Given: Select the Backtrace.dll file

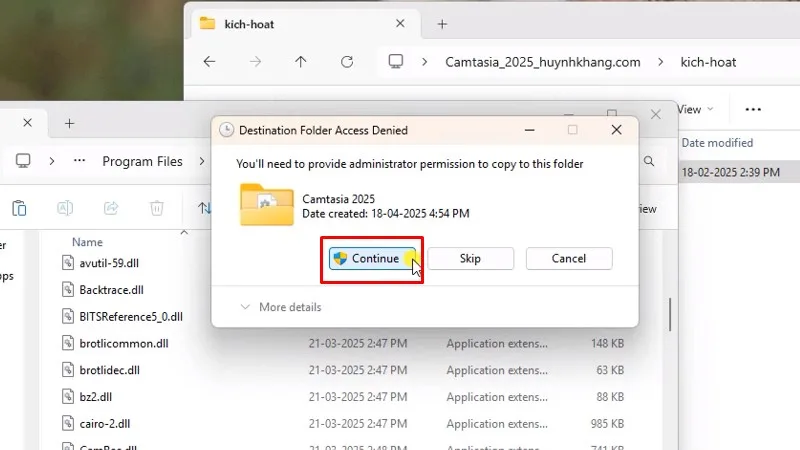Looking at the screenshot, I should [x=111, y=290].
